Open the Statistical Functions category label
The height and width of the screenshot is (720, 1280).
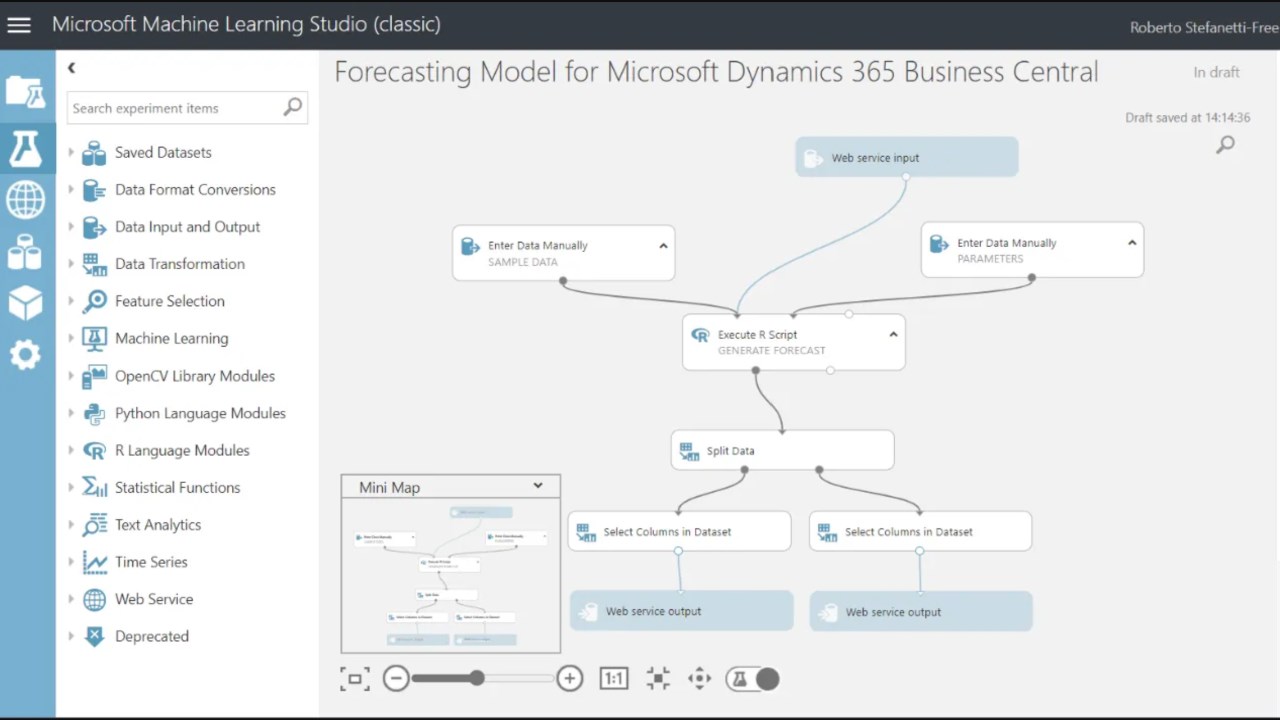click(x=178, y=487)
